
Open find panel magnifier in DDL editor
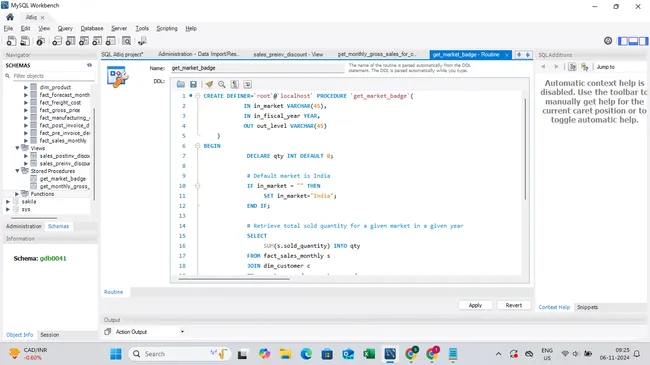tap(222, 84)
